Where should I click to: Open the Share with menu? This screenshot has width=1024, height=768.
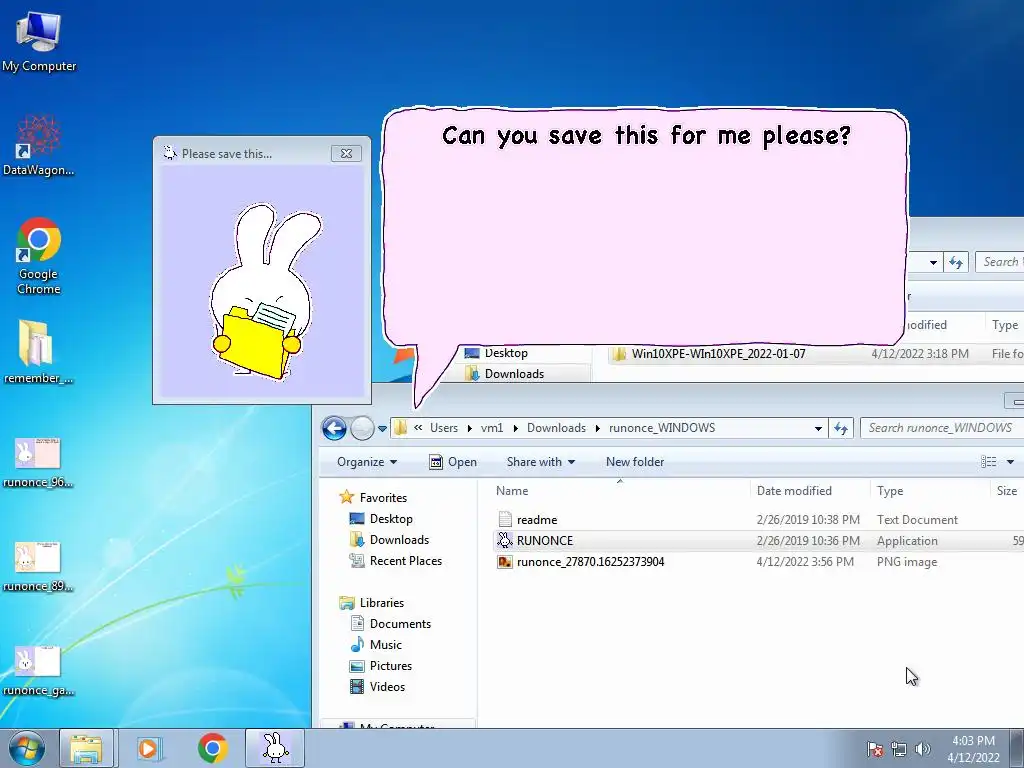click(x=541, y=462)
